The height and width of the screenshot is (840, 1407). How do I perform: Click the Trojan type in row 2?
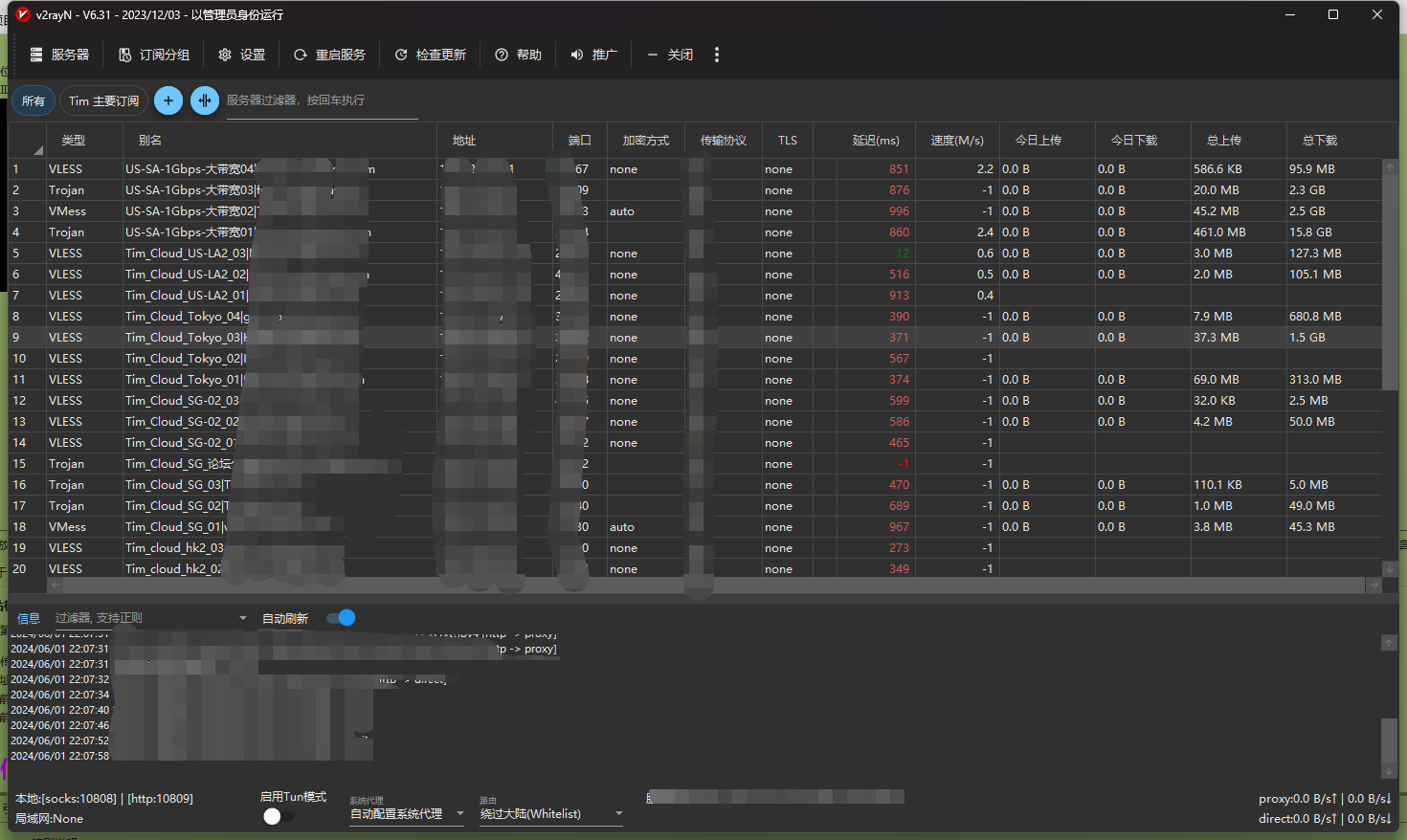(66, 190)
